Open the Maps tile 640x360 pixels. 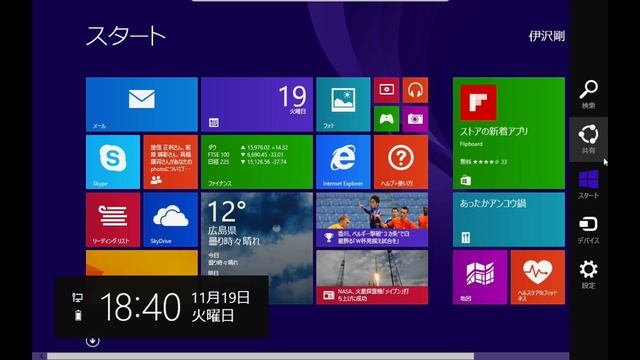(480, 277)
